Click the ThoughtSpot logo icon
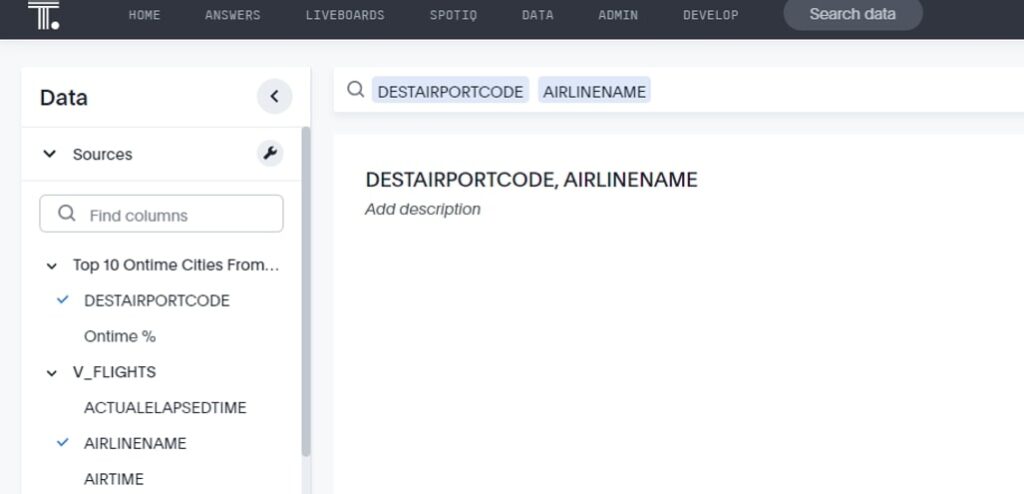 [x=43, y=15]
